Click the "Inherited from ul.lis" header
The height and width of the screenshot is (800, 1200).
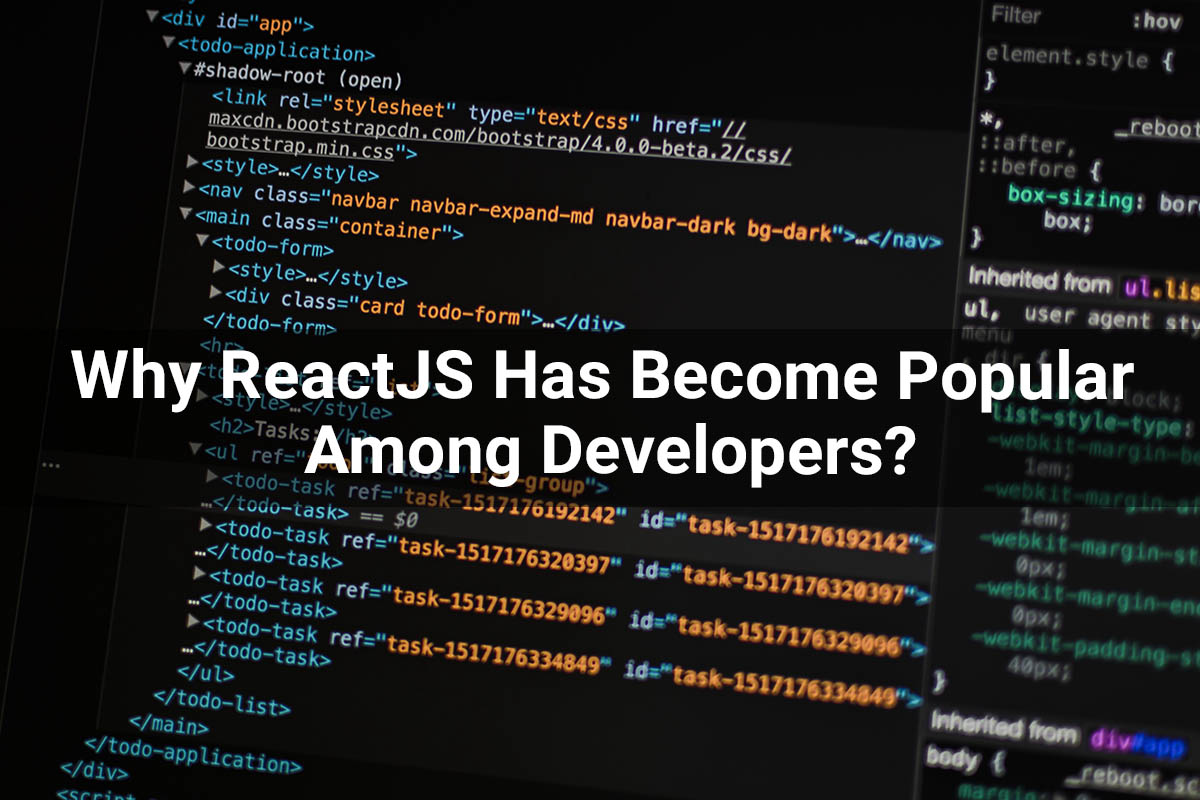tap(1083, 284)
